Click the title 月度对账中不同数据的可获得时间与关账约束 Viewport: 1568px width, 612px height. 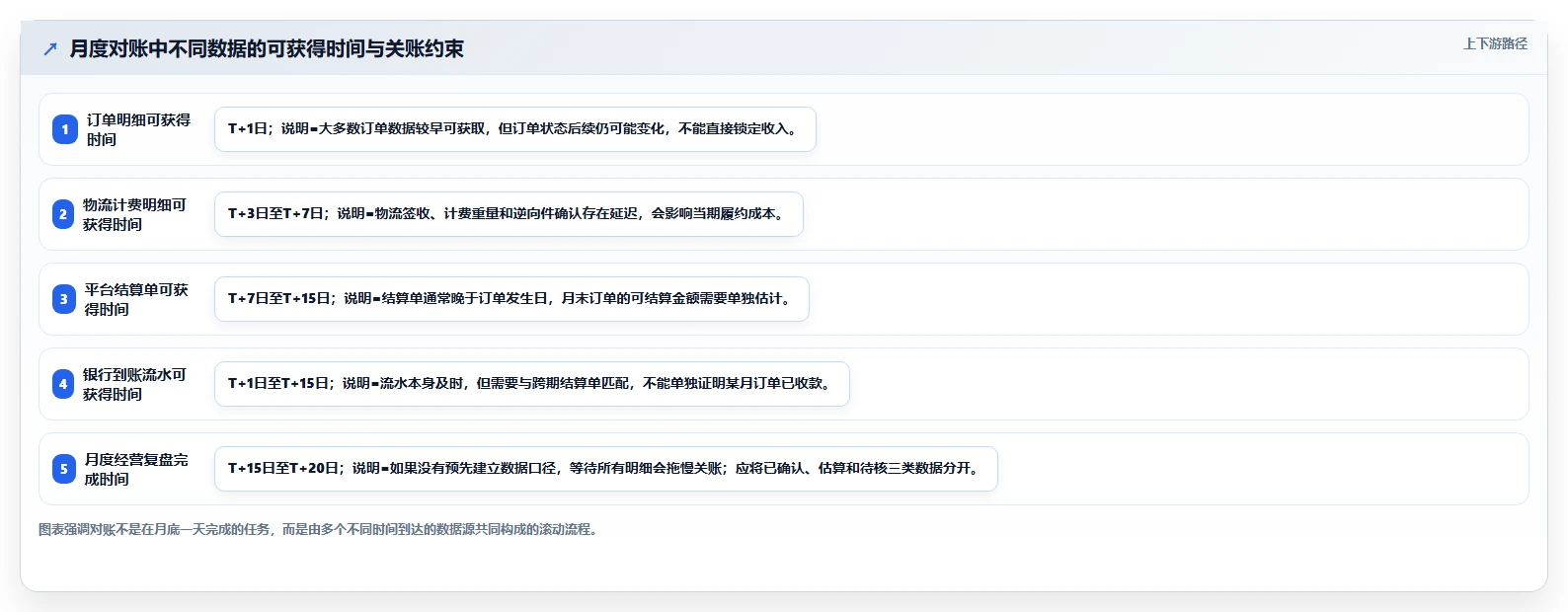coord(267,49)
